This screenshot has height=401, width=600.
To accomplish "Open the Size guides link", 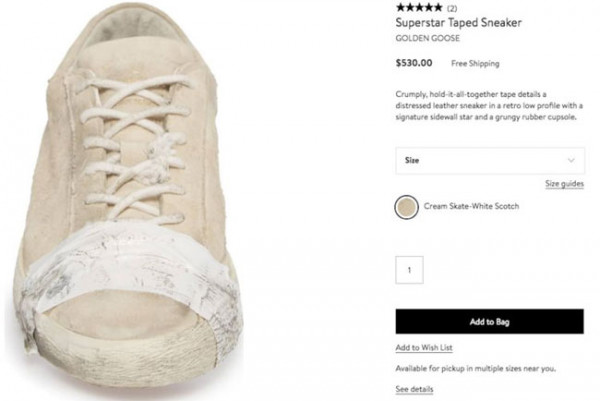I will [x=564, y=184].
